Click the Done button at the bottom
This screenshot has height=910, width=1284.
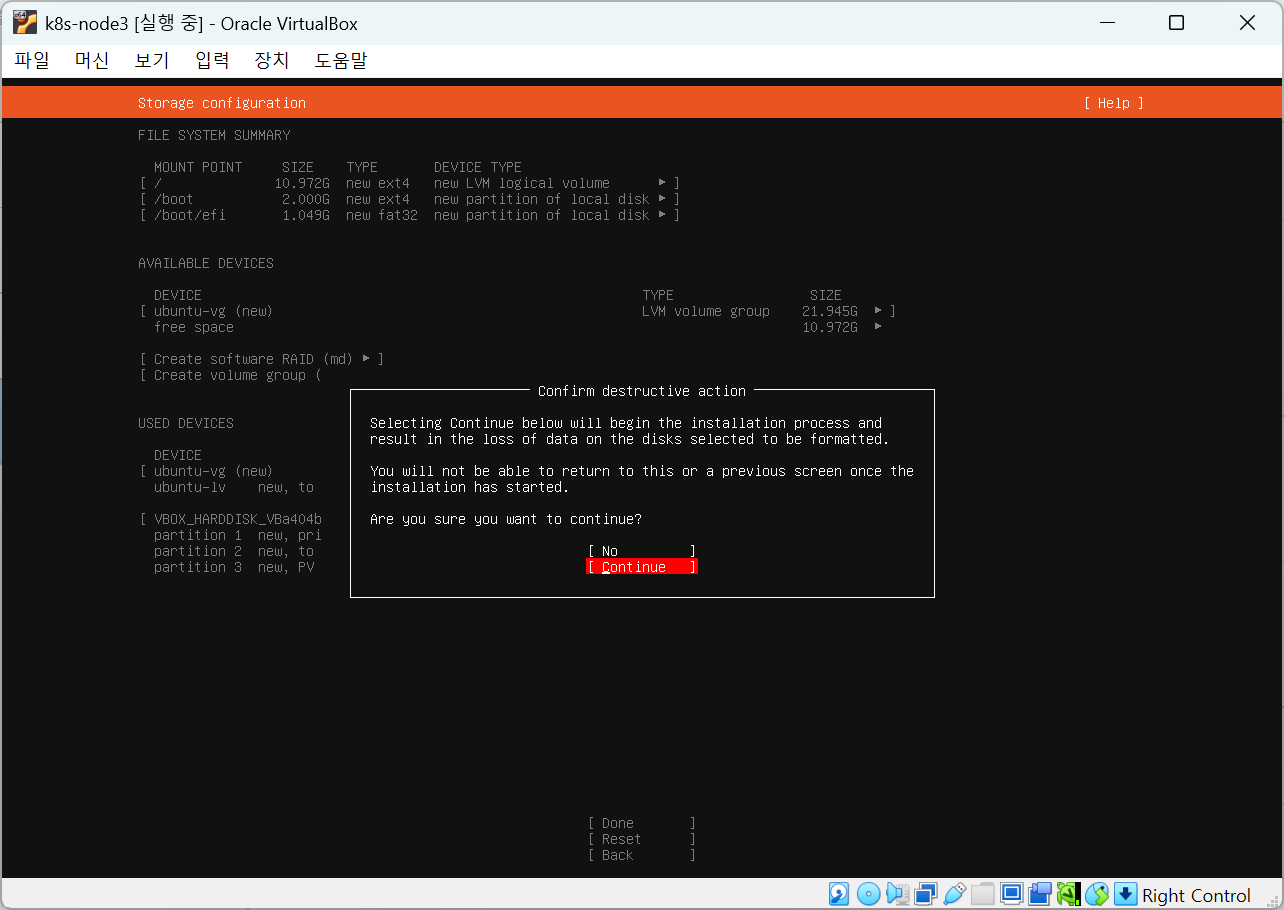[x=641, y=823]
